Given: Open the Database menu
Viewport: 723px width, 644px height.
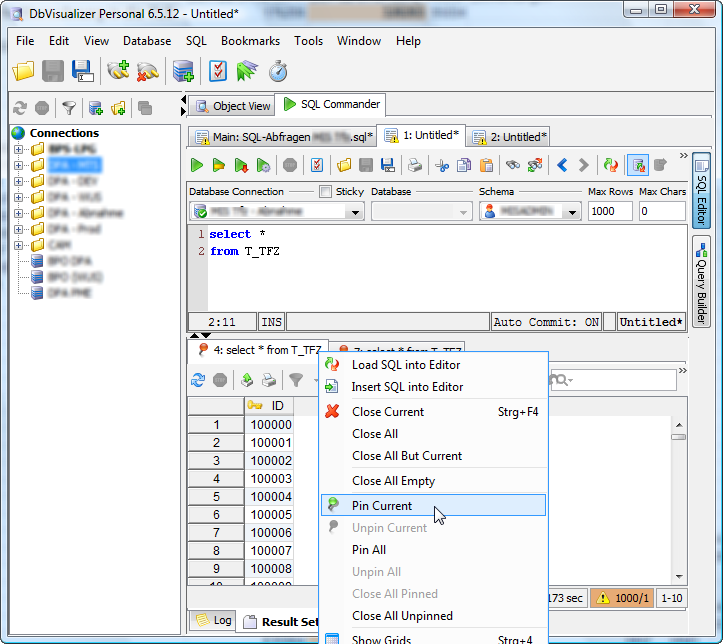Looking at the screenshot, I should (x=147, y=41).
